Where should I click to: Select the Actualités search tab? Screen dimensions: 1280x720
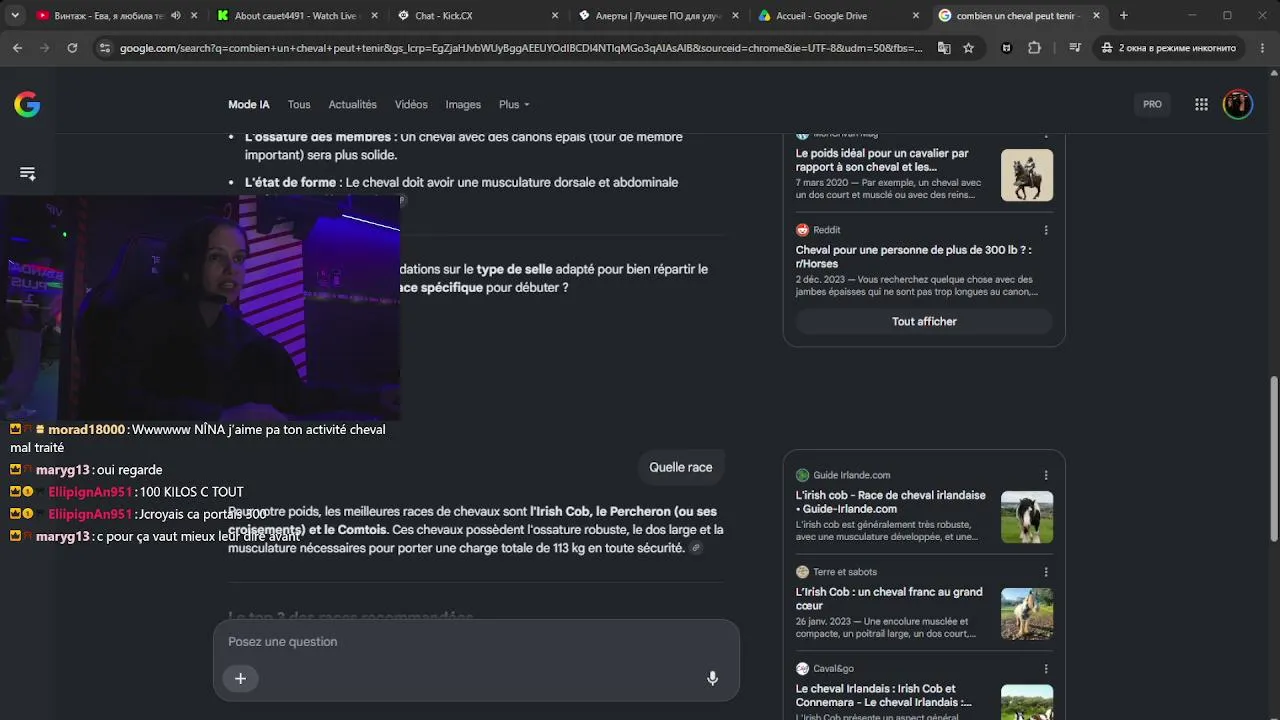(x=353, y=104)
